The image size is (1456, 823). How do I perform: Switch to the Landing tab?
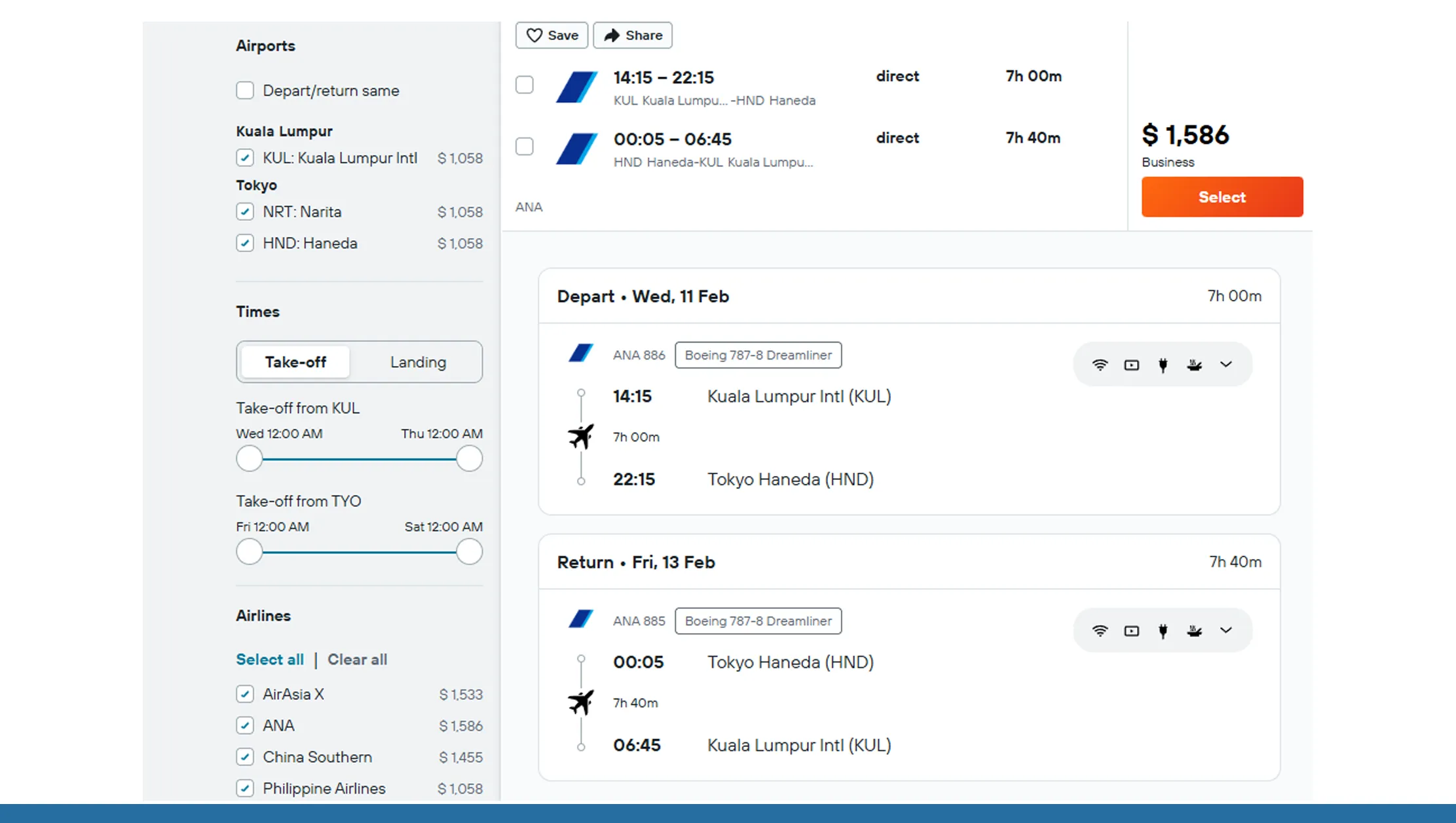click(417, 361)
